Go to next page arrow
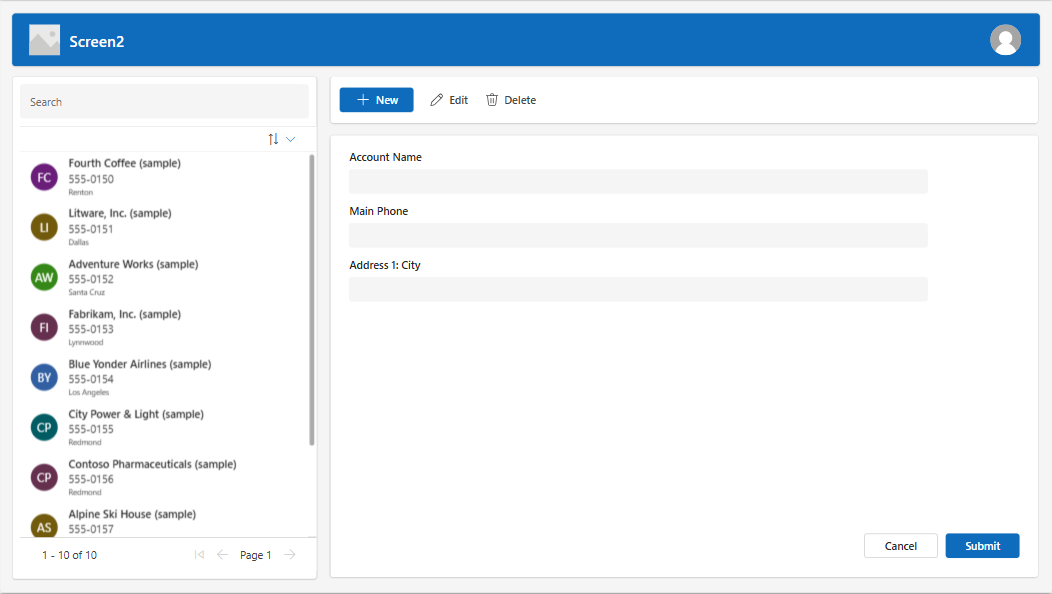 coord(290,554)
